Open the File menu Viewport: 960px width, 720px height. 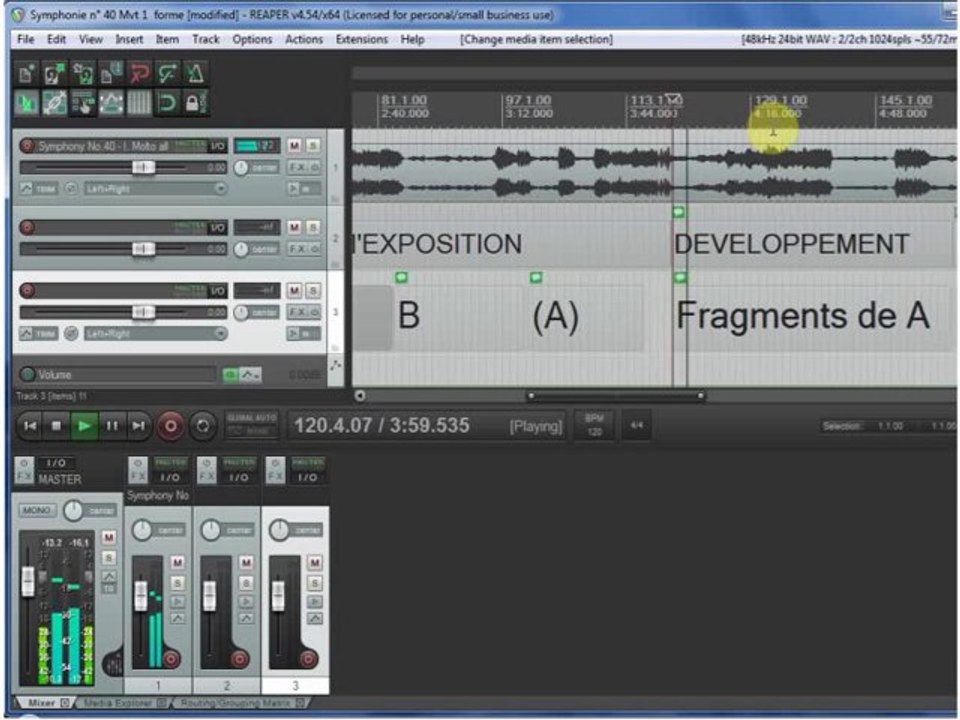(26, 39)
